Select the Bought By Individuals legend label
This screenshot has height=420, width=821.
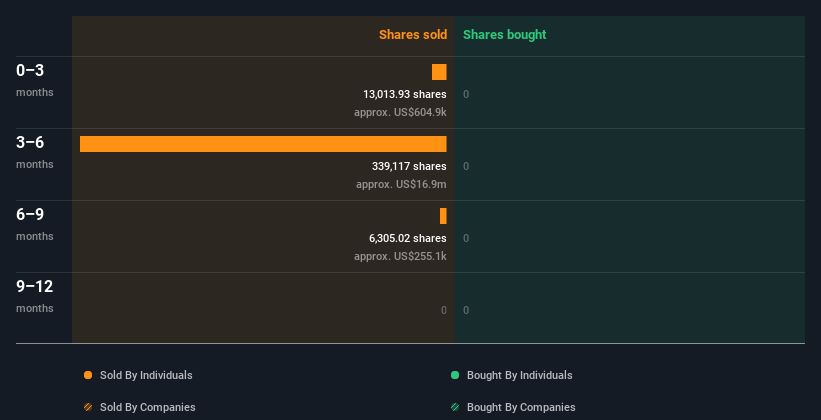click(519, 375)
